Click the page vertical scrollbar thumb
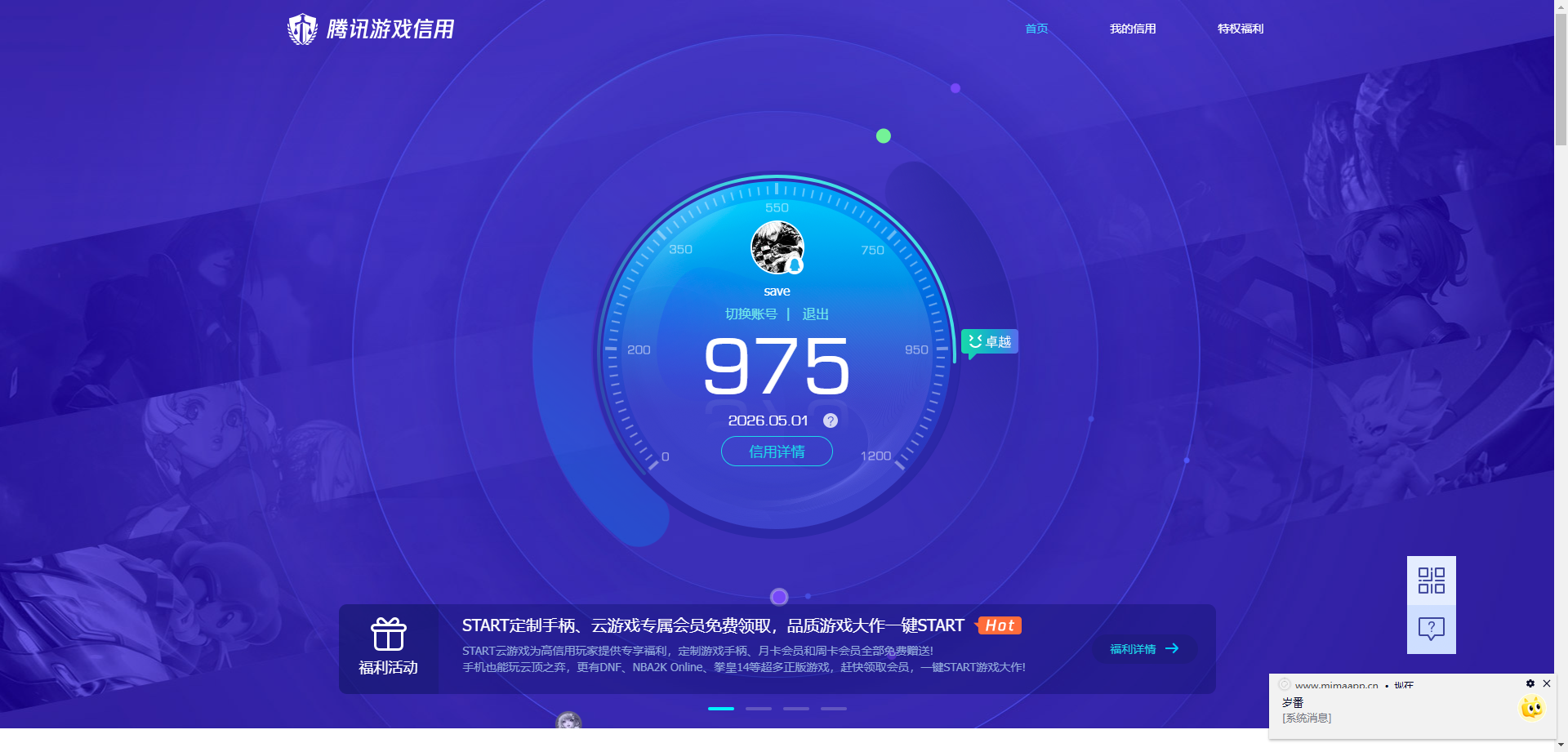 (1561, 80)
